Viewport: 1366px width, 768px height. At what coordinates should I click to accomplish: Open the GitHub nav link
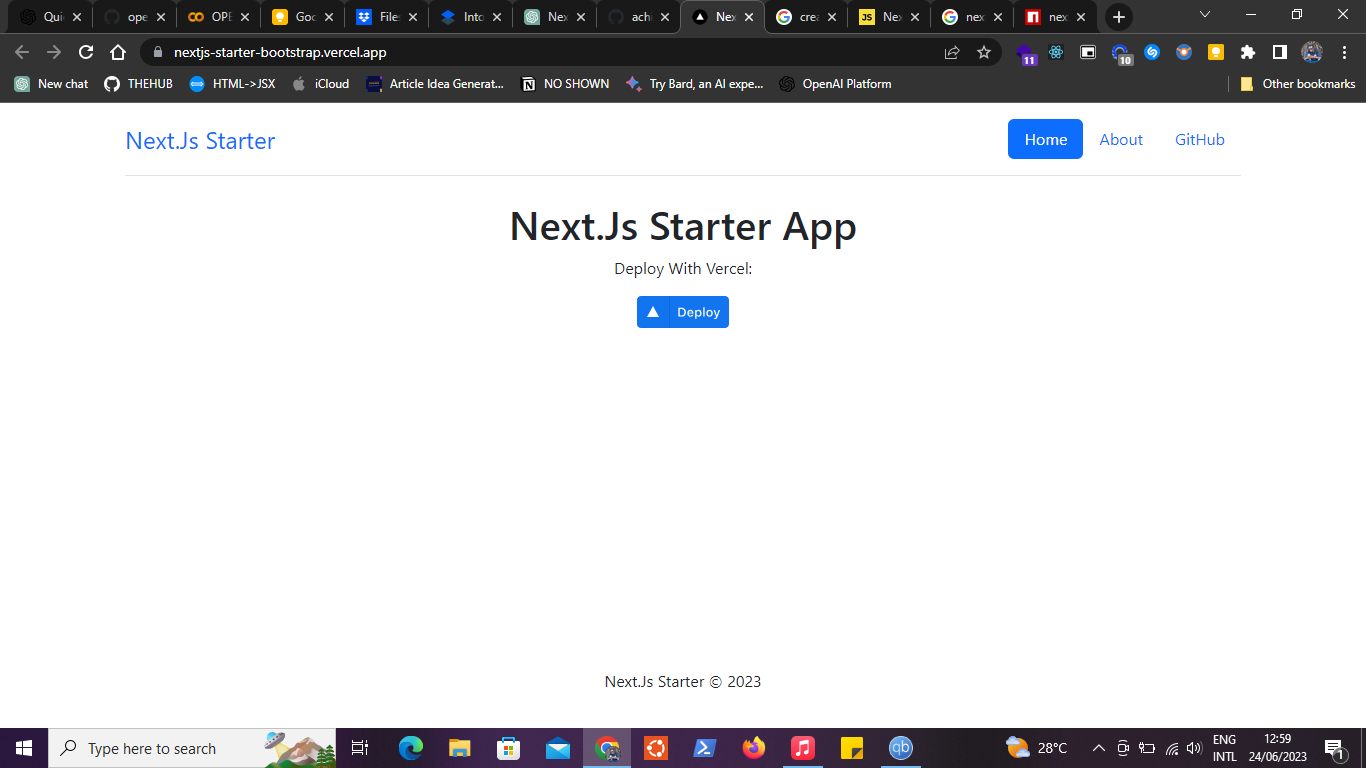click(1200, 139)
